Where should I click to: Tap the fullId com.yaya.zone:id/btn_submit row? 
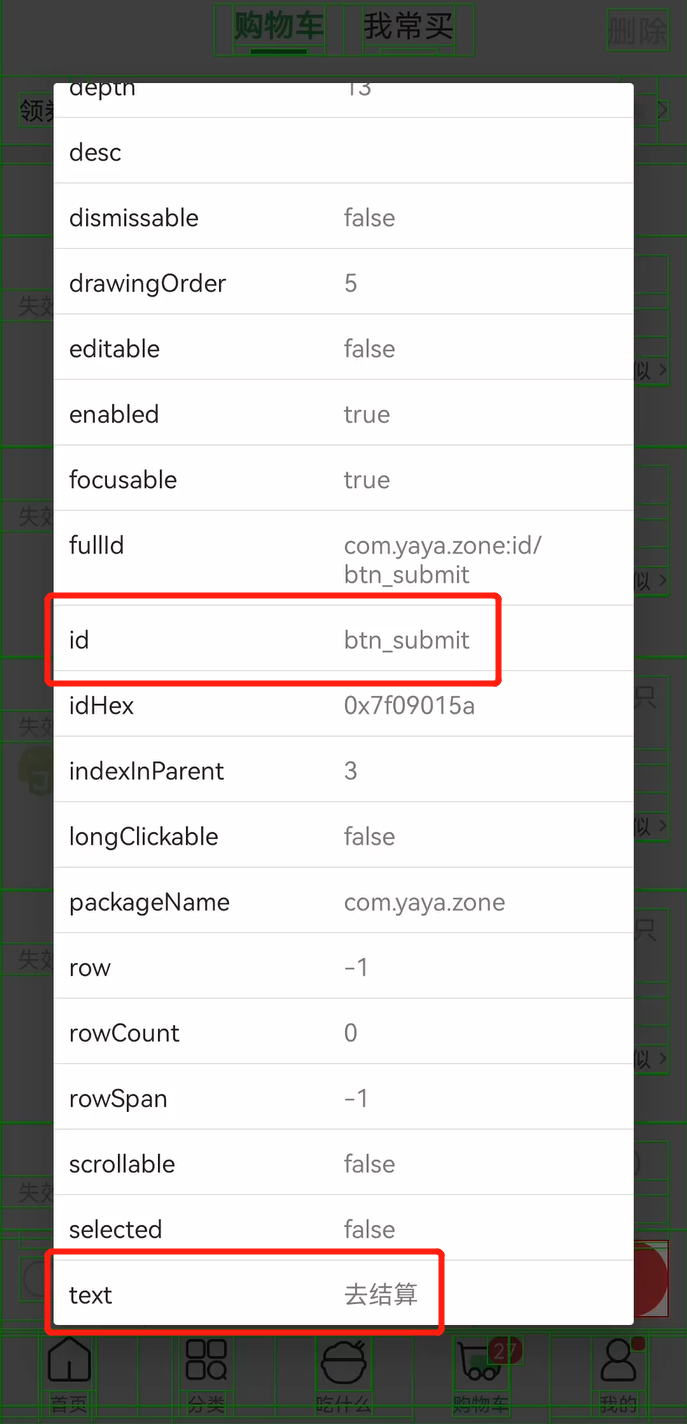pos(343,559)
